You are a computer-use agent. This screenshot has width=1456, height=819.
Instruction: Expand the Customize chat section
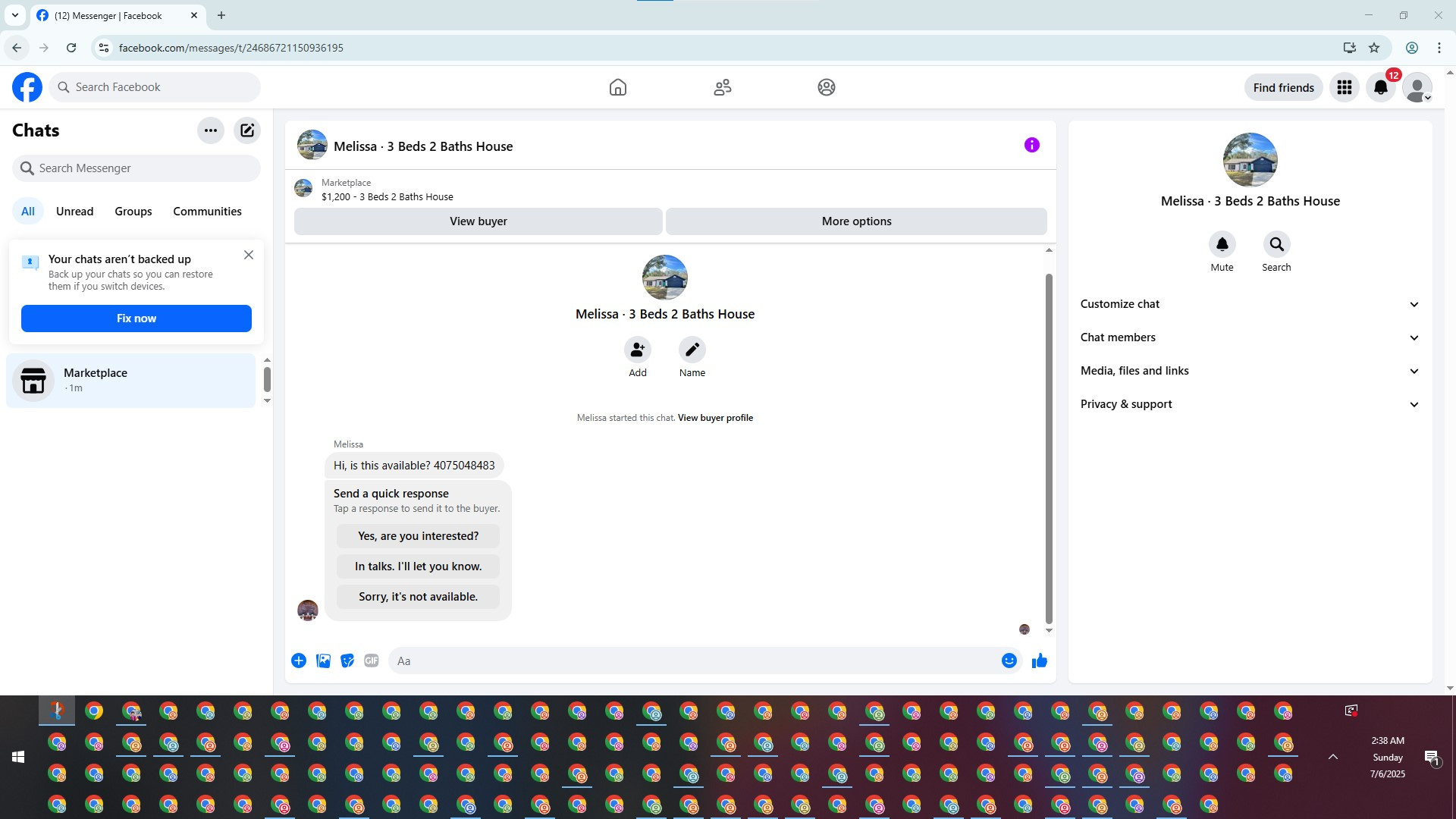tap(1249, 304)
